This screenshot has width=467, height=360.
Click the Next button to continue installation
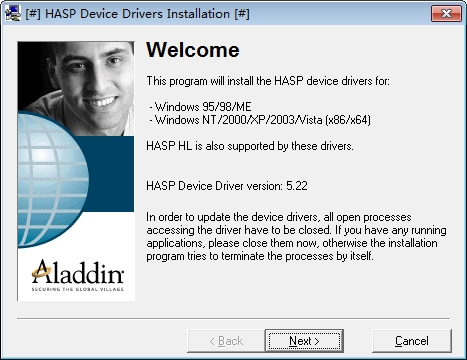(x=304, y=341)
